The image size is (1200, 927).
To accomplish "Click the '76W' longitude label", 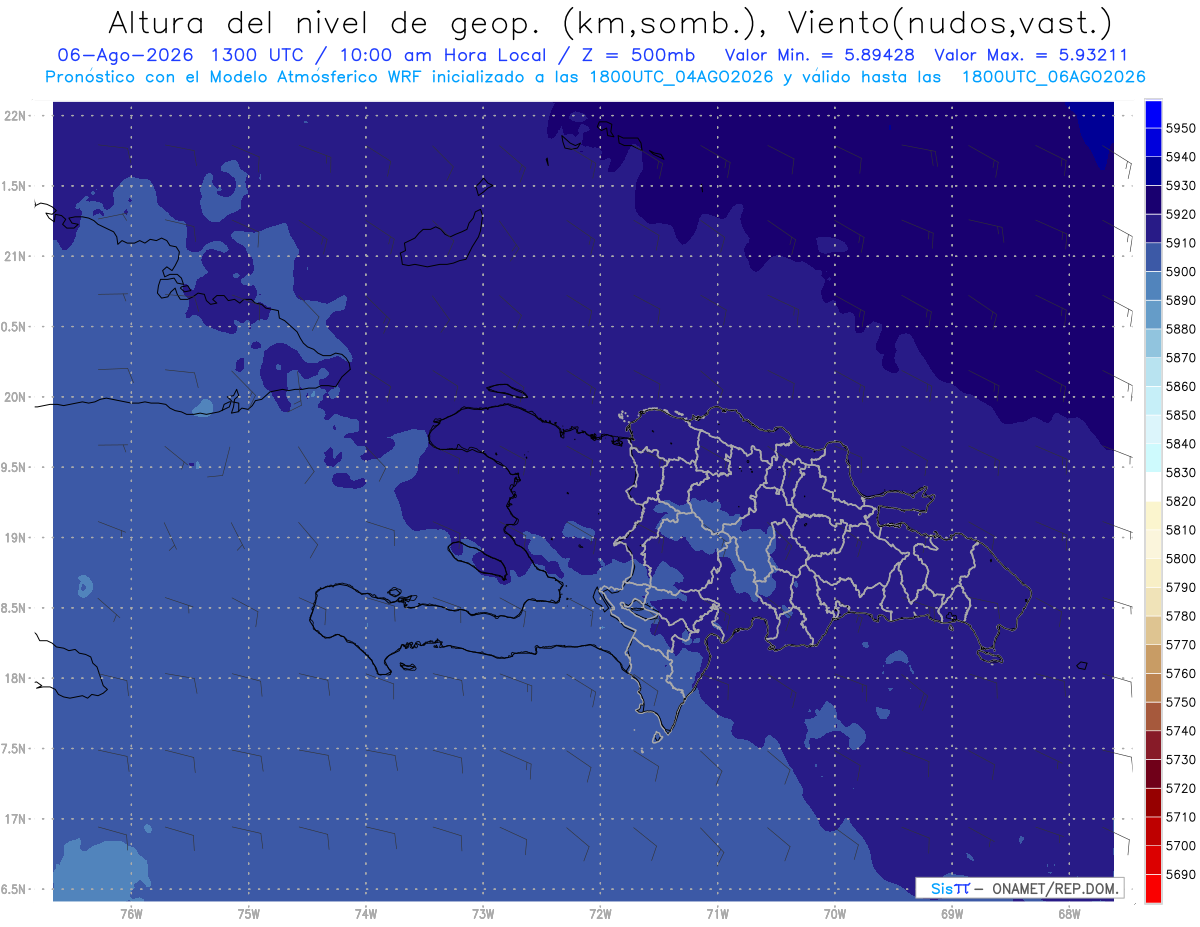I will 131,915.
